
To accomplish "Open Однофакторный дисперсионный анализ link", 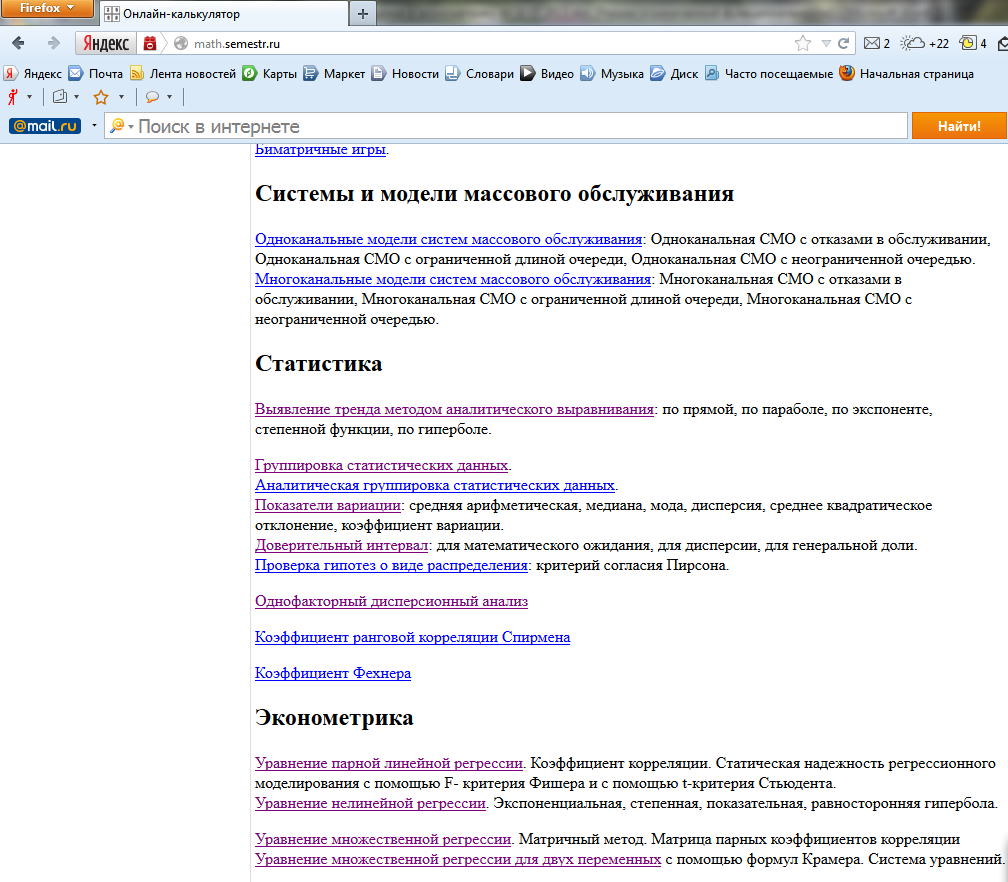I will [x=392, y=601].
